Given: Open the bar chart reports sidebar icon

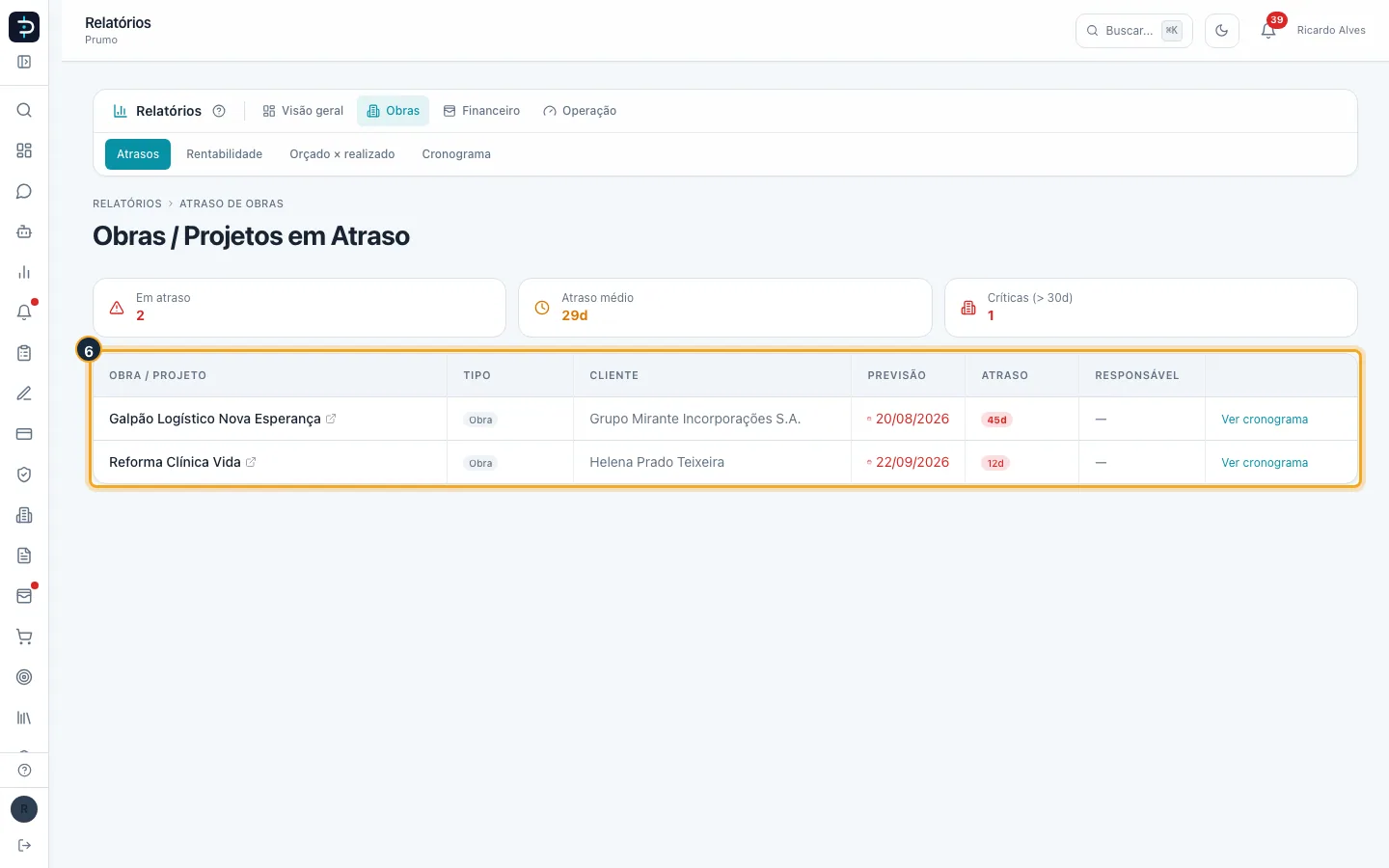Looking at the screenshot, I should [x=24, y=272].
